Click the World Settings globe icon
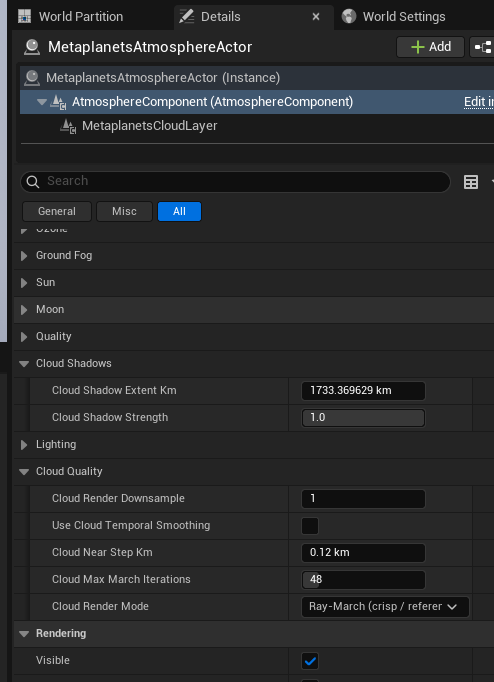 [x=349, y=17]
